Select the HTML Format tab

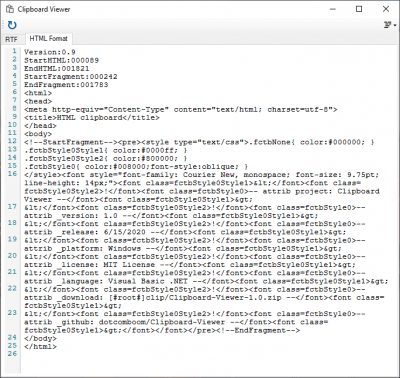point(48,38)
